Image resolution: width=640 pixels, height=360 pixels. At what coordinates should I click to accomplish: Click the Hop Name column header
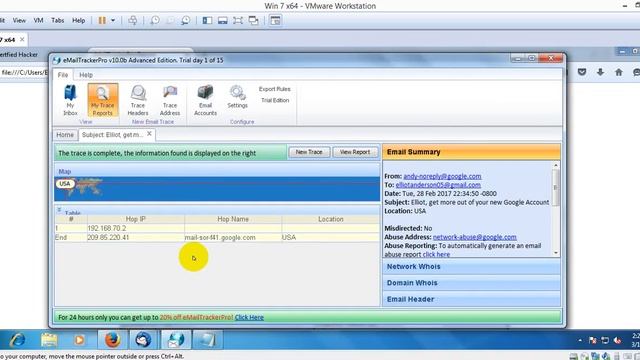click(233, 219)
